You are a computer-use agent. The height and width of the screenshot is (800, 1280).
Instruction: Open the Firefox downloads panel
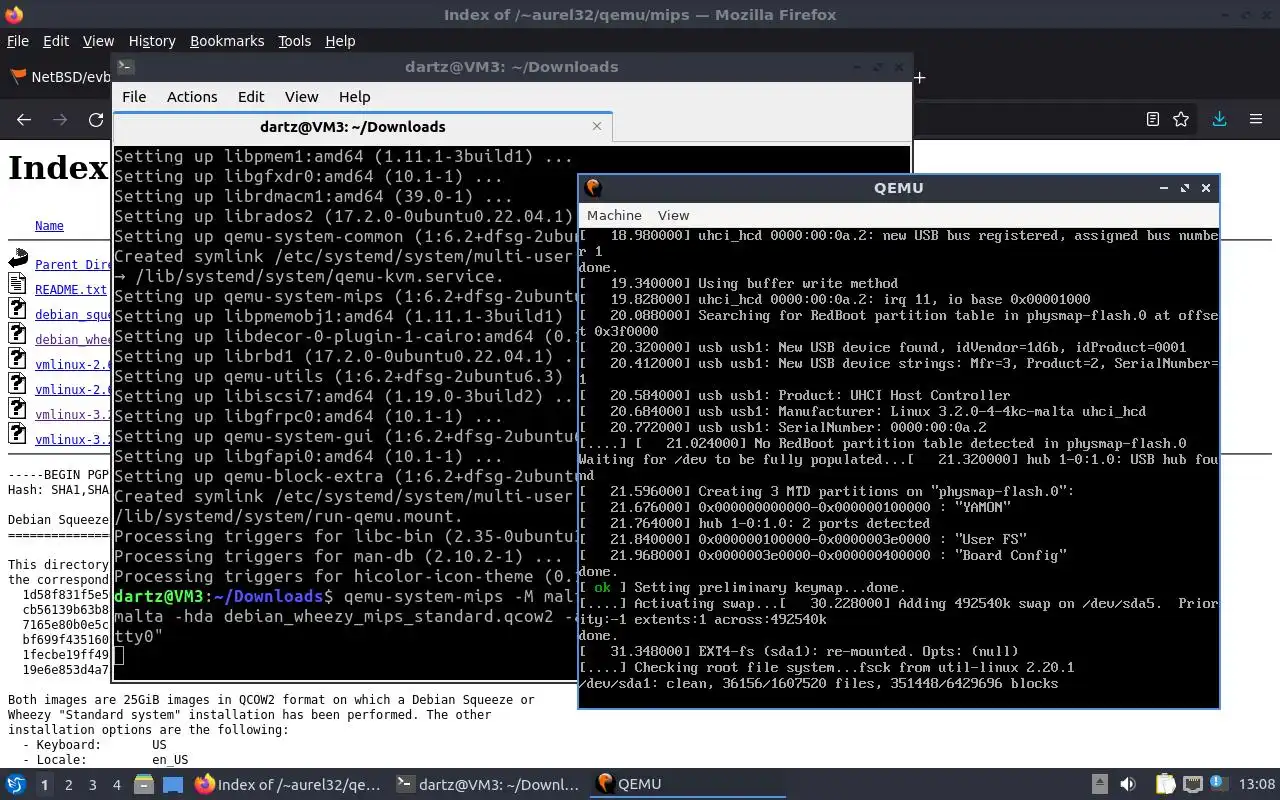click(1219, 119)
